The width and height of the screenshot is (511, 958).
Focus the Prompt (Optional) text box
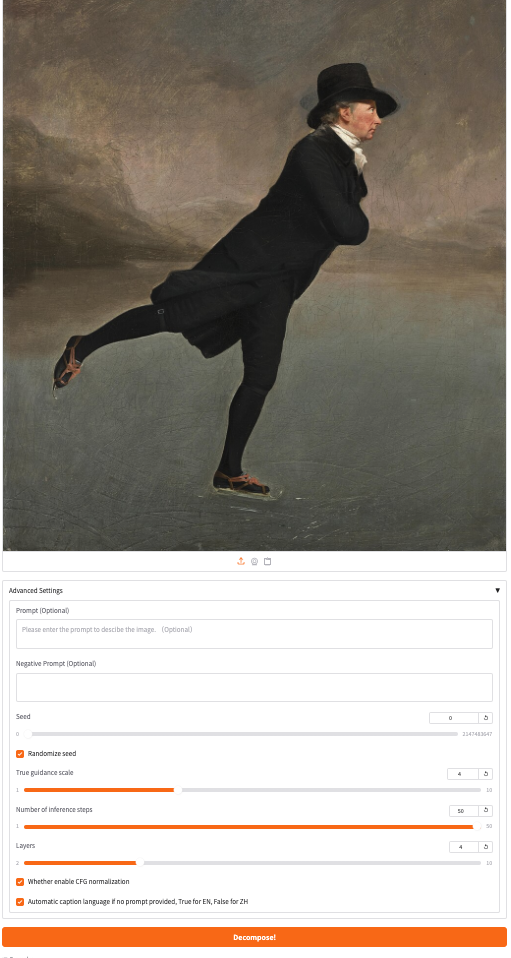coord(254,634)
